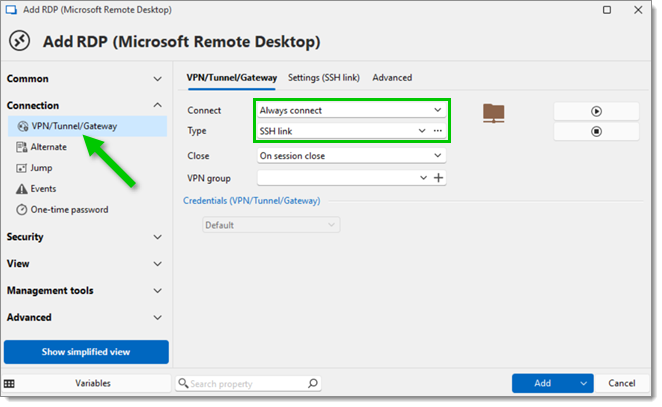The width and height of the screenshot is (662, 407).
Task: Click the play (connect) button icon
Action: (x=596, y=111)
